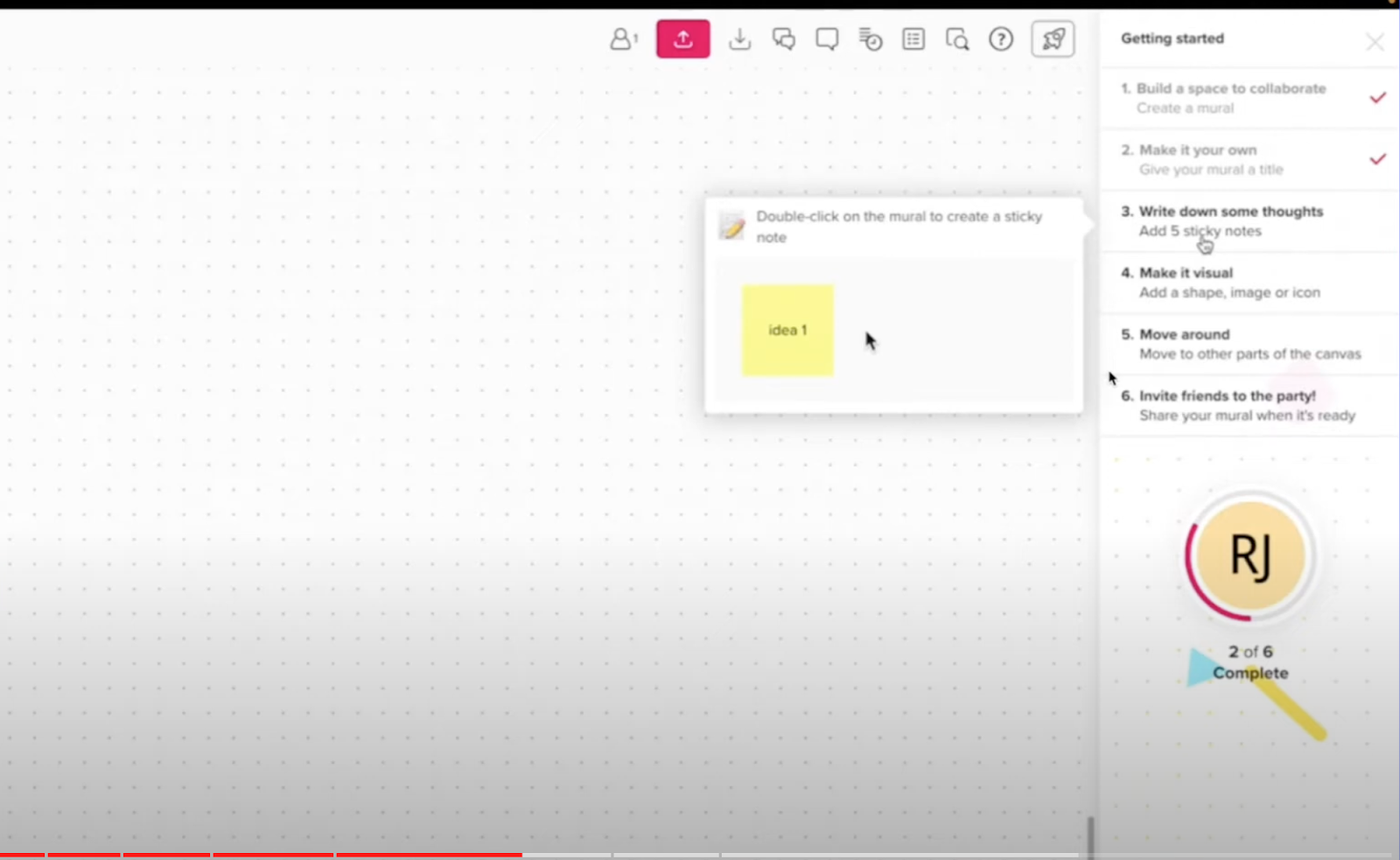
Task: Click the 'Getting started' panel heading
Action: click(x=1172, y=38)
